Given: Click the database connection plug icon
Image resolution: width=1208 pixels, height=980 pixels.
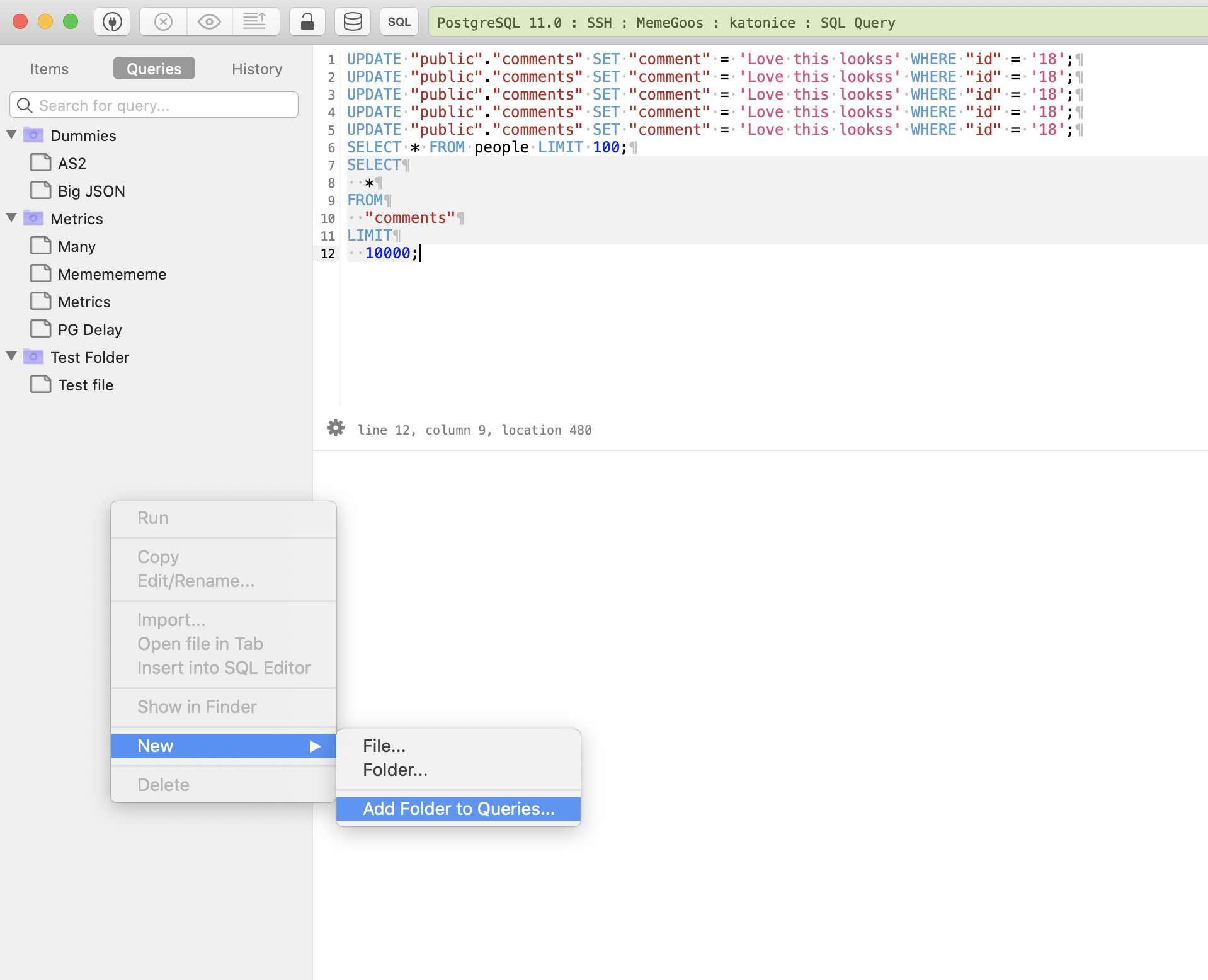Looking at the screenshot, I should tap(112, 22).
